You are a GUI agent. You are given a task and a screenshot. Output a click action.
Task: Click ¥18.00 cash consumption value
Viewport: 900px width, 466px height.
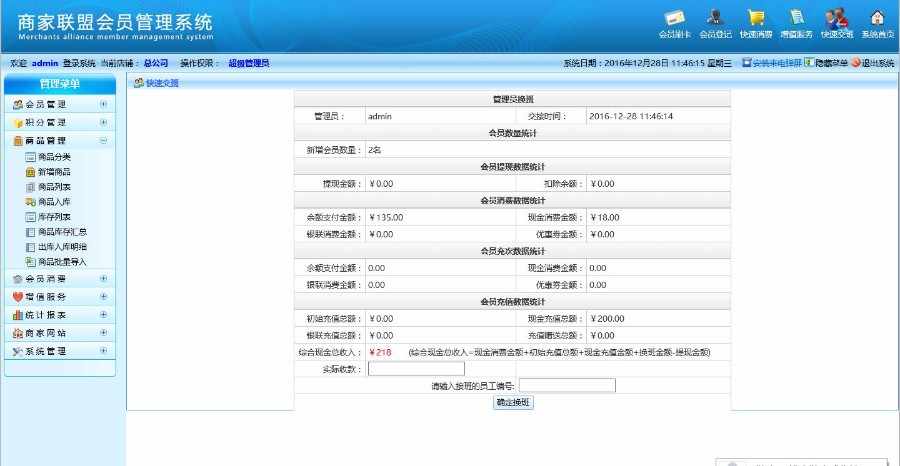pyautogui.click(x=605, y=218)
